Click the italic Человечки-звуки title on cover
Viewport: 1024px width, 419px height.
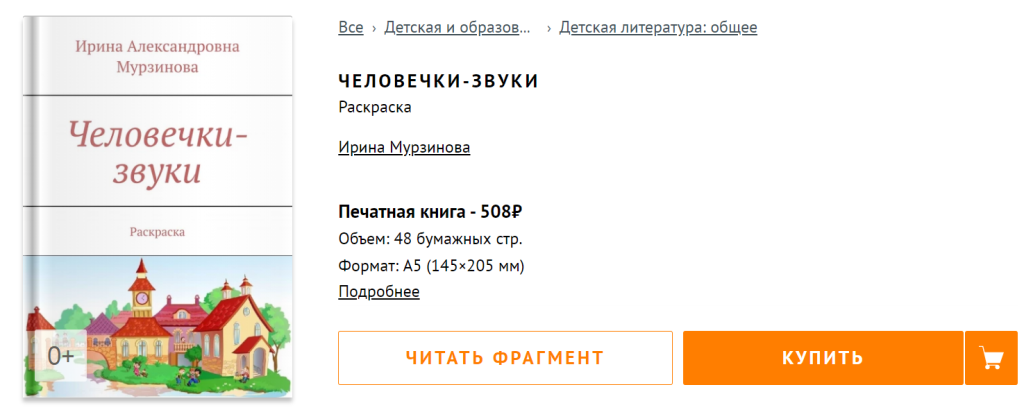(x=157, y=153)
